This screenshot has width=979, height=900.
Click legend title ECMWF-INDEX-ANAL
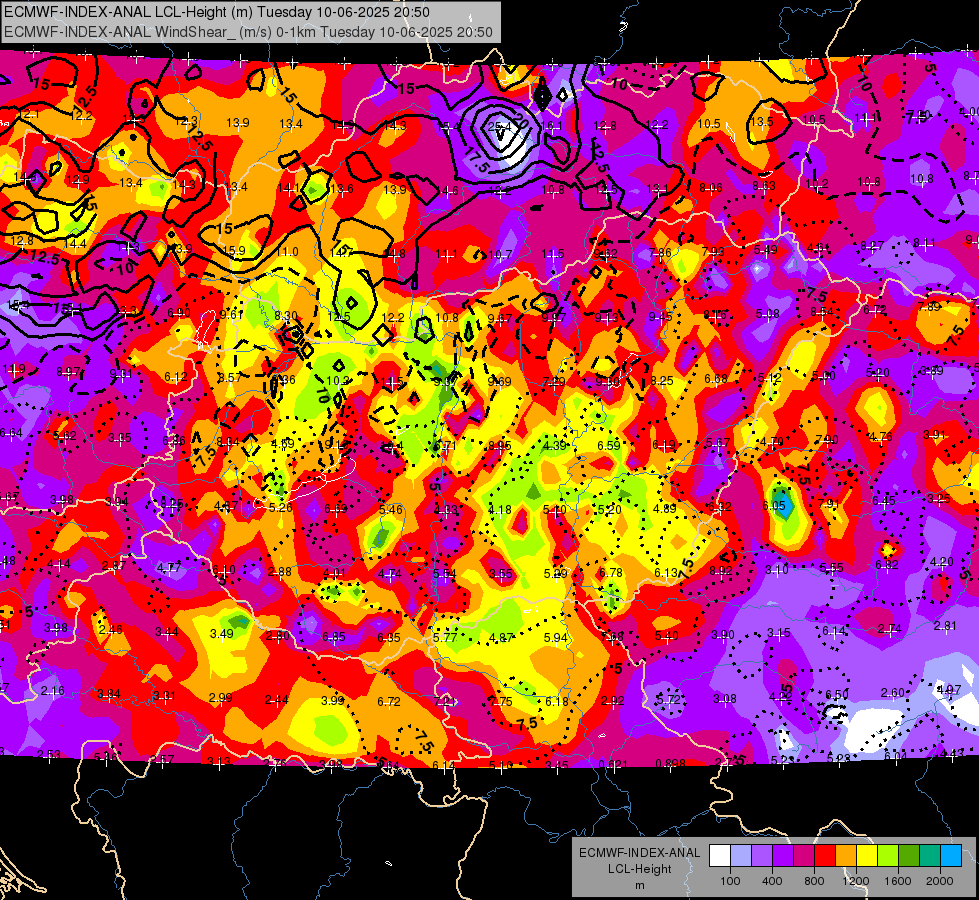point(639,853)
